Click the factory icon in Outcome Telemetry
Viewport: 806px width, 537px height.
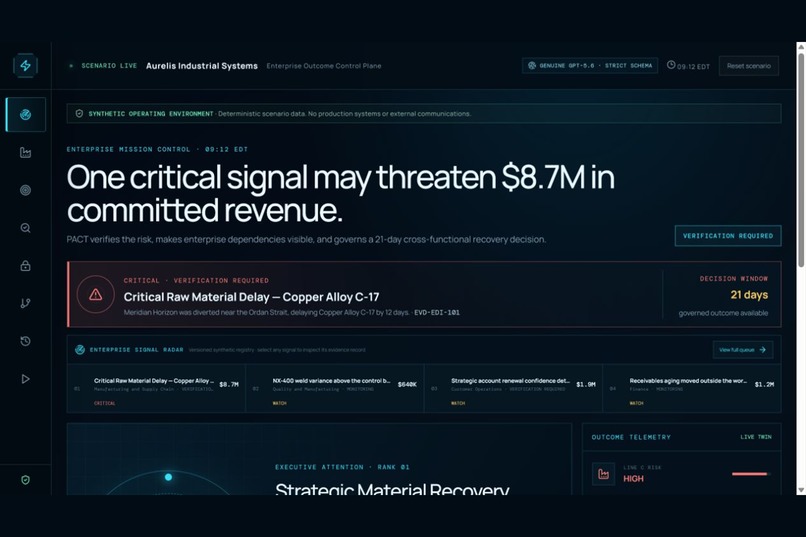603,474
